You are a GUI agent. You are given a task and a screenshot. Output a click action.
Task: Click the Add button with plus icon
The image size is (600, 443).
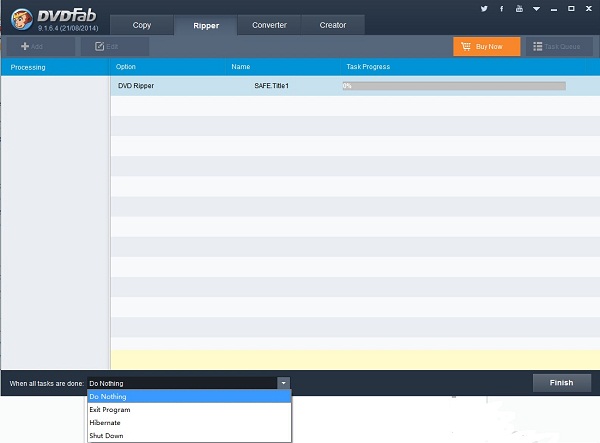[41, 47]
